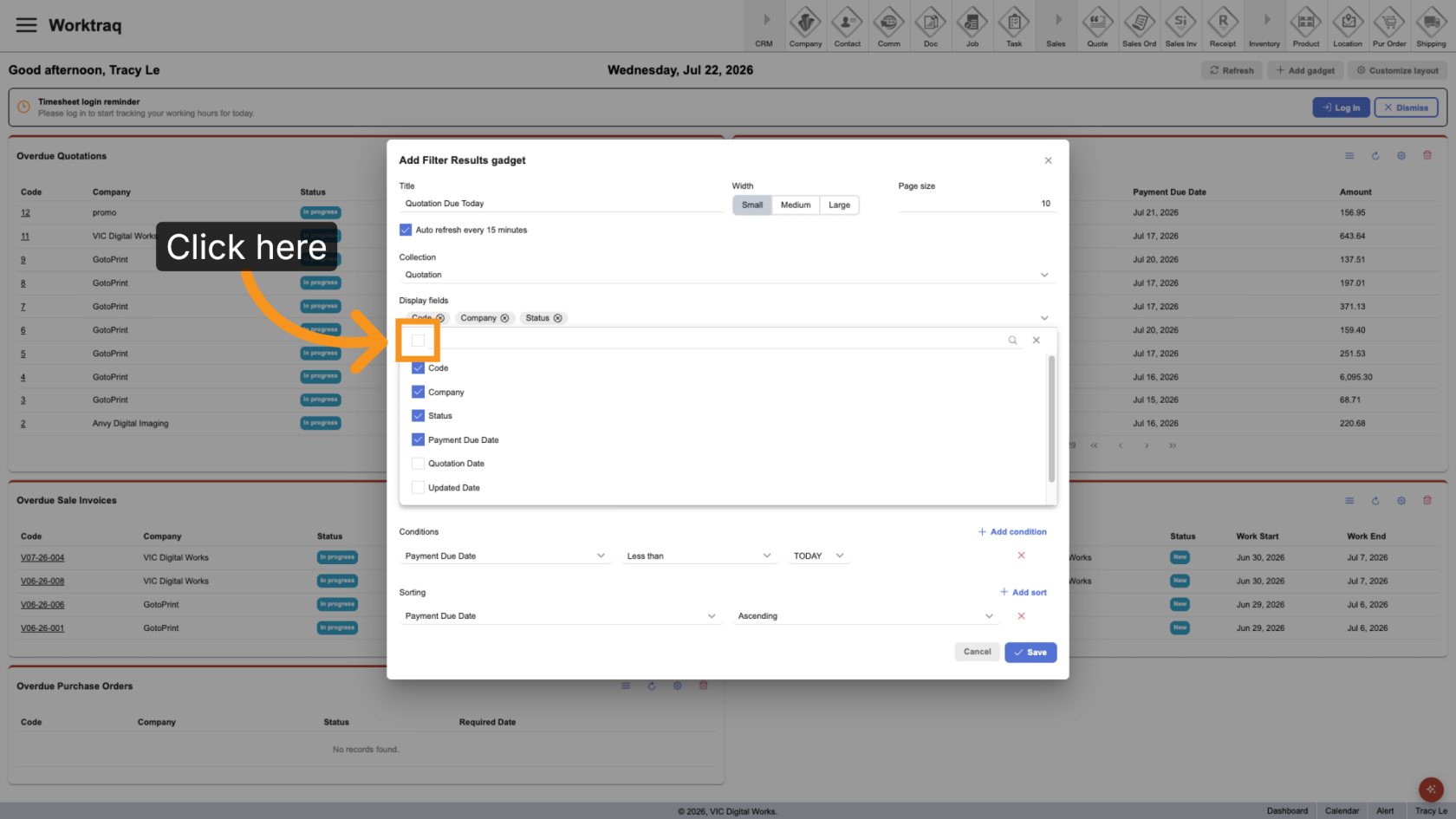Open the Receipt module icon
Screen dimensions: 1456x819
pyautogui.click(x=1222, y=27)
